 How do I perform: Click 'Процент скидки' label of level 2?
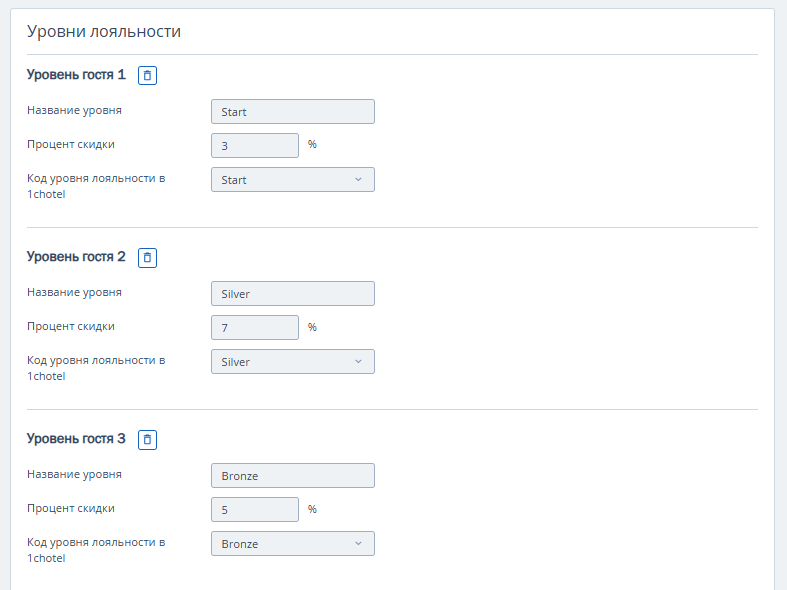[71, 327]
